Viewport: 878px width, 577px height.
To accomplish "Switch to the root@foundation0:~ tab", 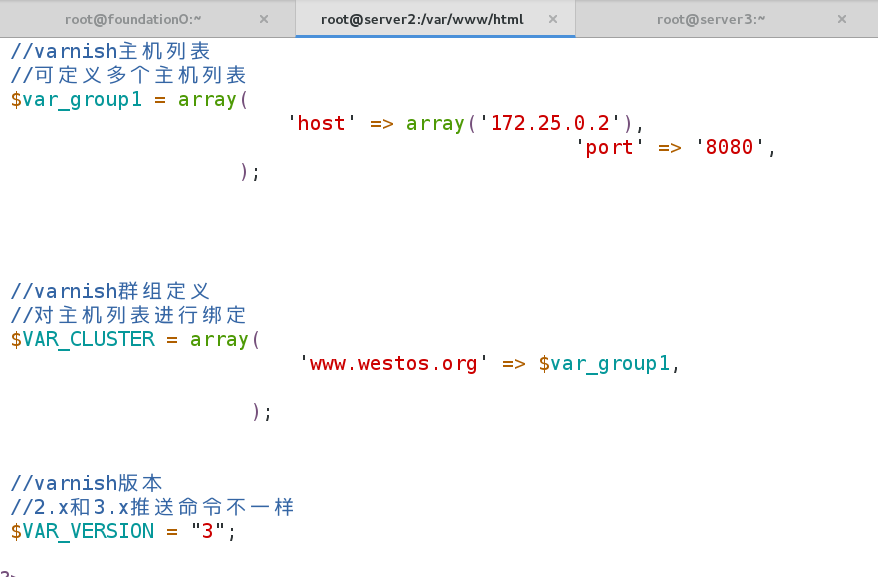I will pyautogui.click(x=133, y=20).
